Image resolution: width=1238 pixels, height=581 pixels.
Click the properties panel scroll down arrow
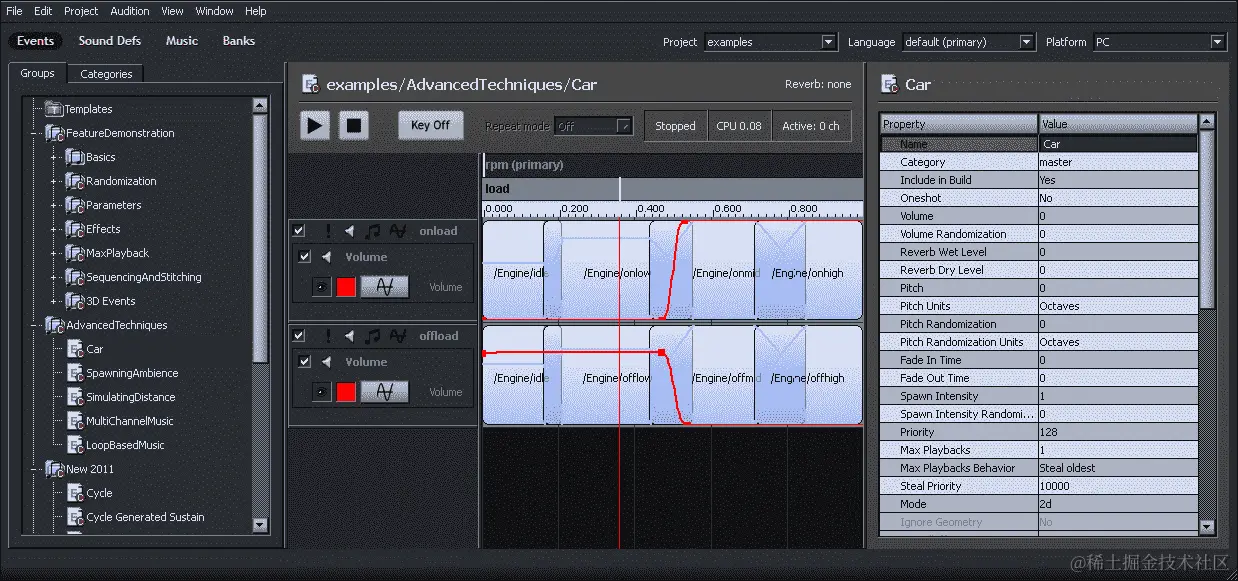[x=1207, y=526]
